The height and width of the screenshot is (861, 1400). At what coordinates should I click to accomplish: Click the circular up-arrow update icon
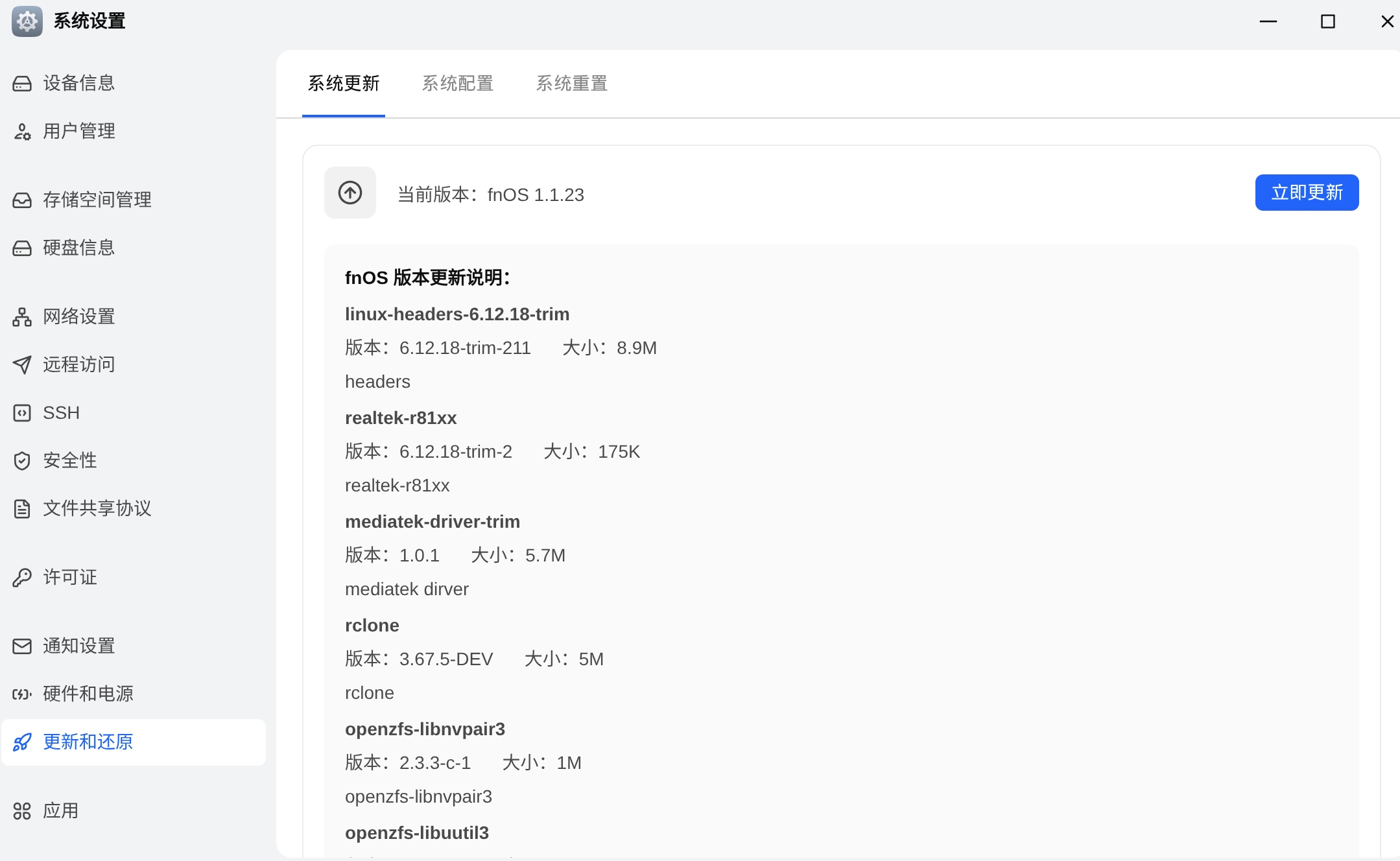tap(350, 193)
